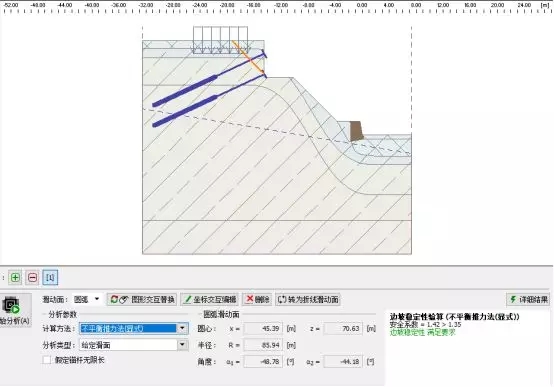Click the 图形交互替换 button
Image resolution: width=554 pixels, height=387 pixels.
pyautogui.click(x=142, y=299)
